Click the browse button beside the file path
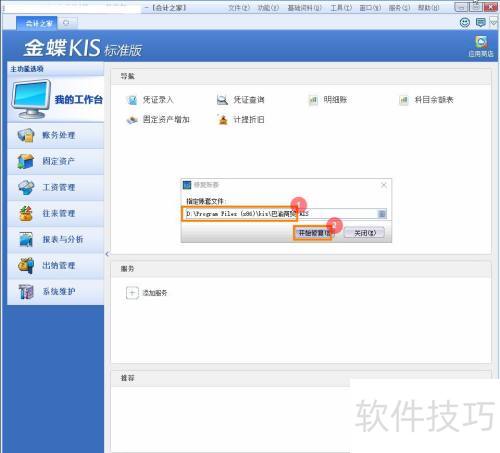 coord(382,214)
